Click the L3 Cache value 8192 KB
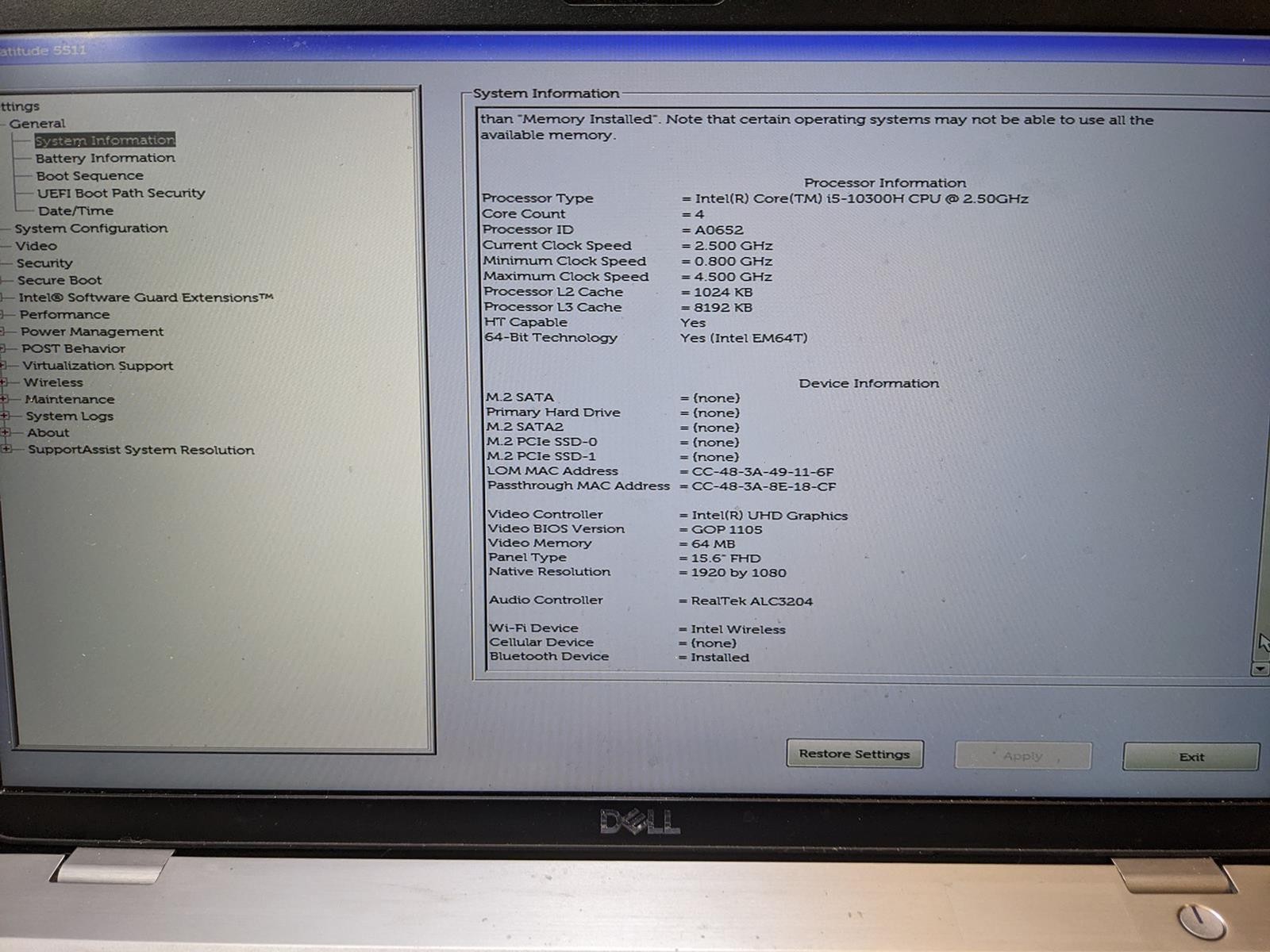The width and height of the screenshot is (1270, 952). click(723, 307)
